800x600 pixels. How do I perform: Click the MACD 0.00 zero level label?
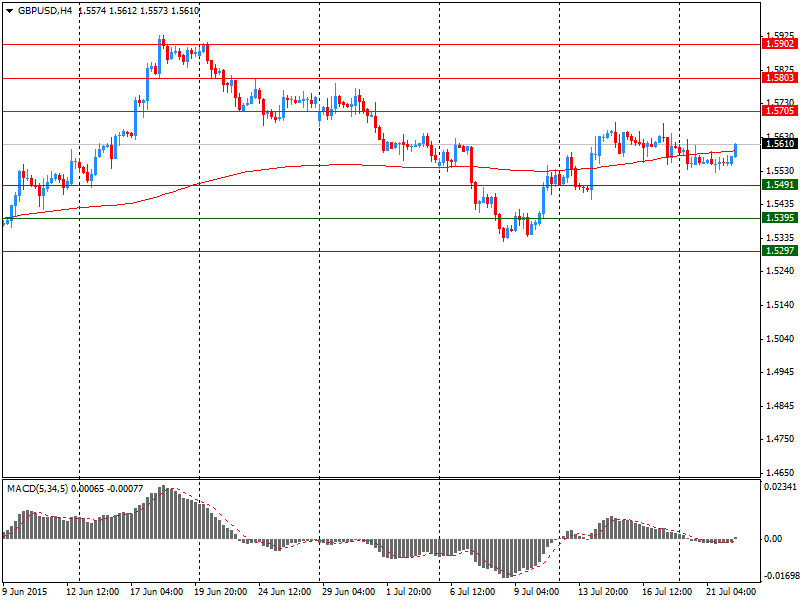pos(773,539)
